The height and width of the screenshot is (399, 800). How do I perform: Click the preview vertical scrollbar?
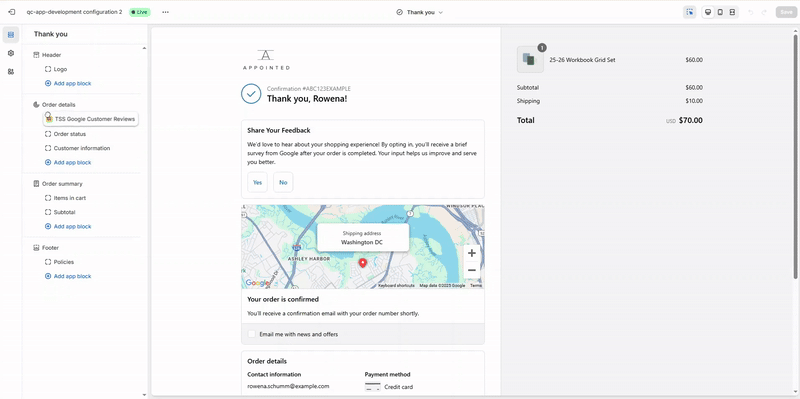(795, 156)
